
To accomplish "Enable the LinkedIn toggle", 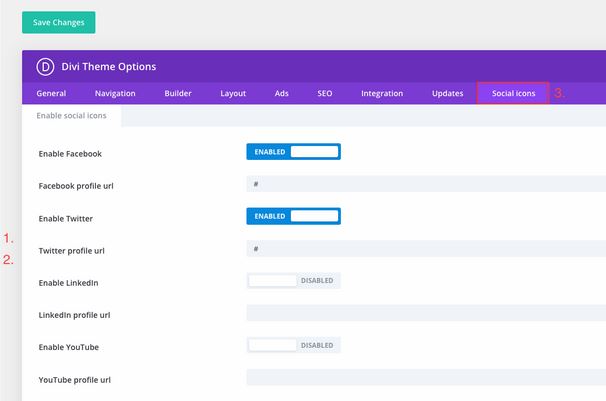I will [293, 280].
